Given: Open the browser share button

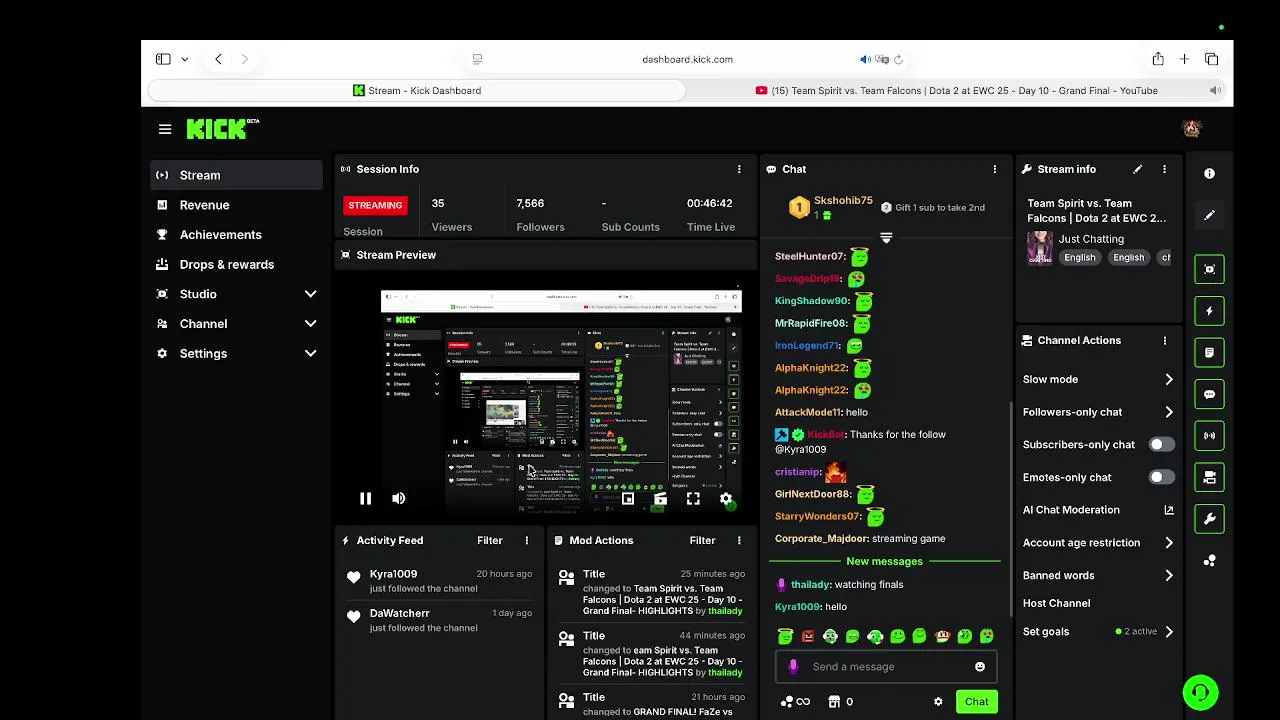Looking at the screenshot, I should point(1158,59).
